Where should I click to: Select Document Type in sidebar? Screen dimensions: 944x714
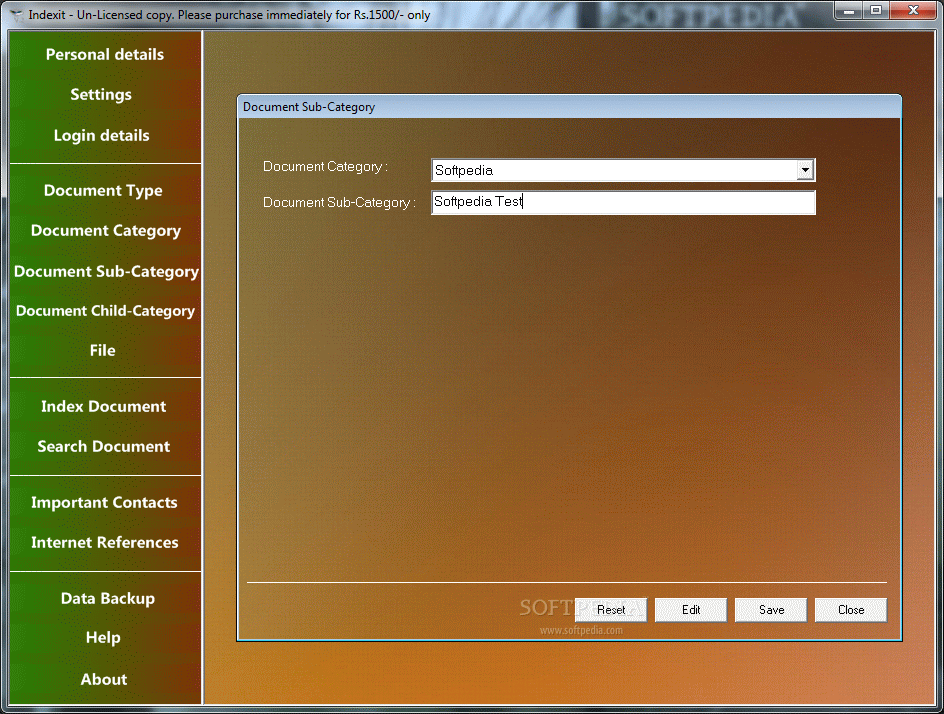pos(103,191)
